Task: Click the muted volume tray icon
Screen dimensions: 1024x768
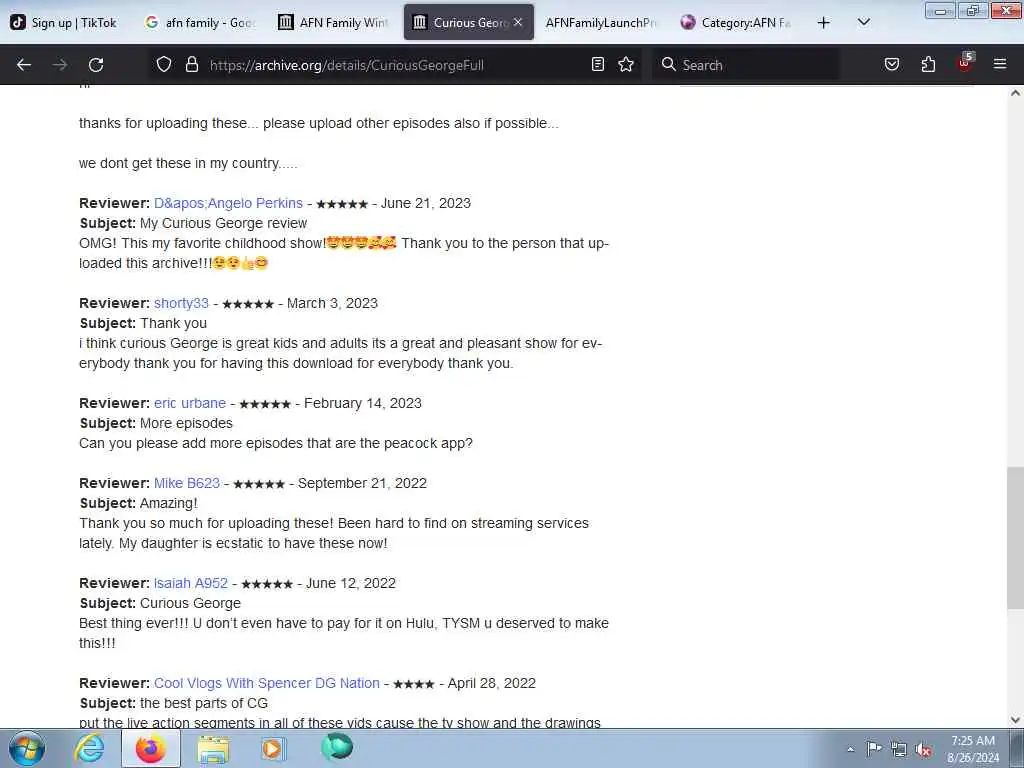Action: point(923,749)
